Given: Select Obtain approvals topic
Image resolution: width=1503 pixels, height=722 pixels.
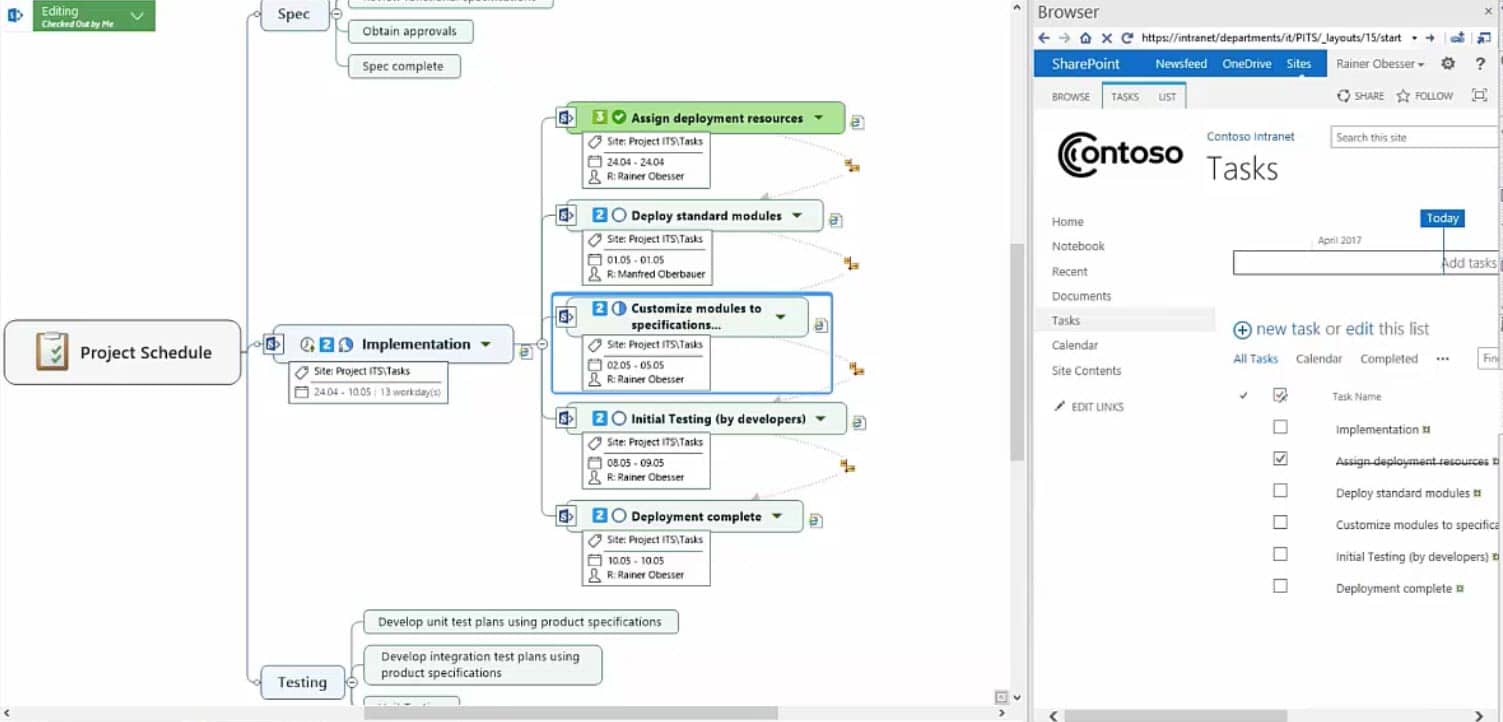Looking at the screenshot, I should pyautogui.click(x=410, y=31).
